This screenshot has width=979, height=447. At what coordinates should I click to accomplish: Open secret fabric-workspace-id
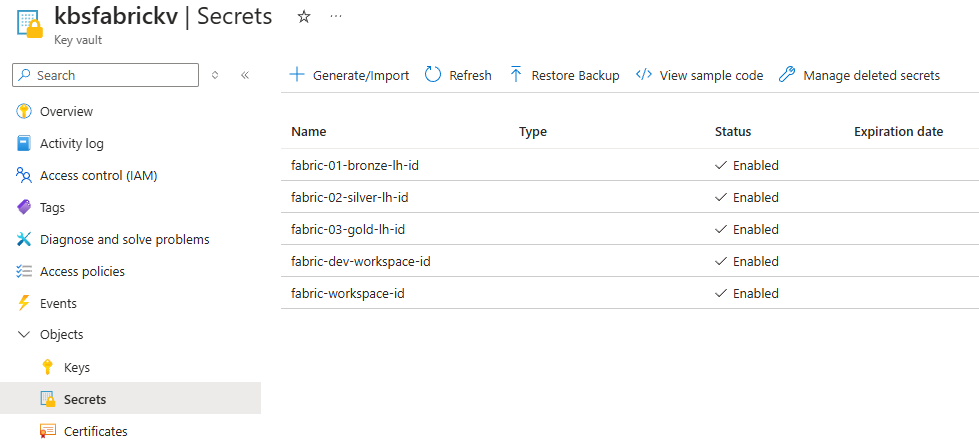348,293
